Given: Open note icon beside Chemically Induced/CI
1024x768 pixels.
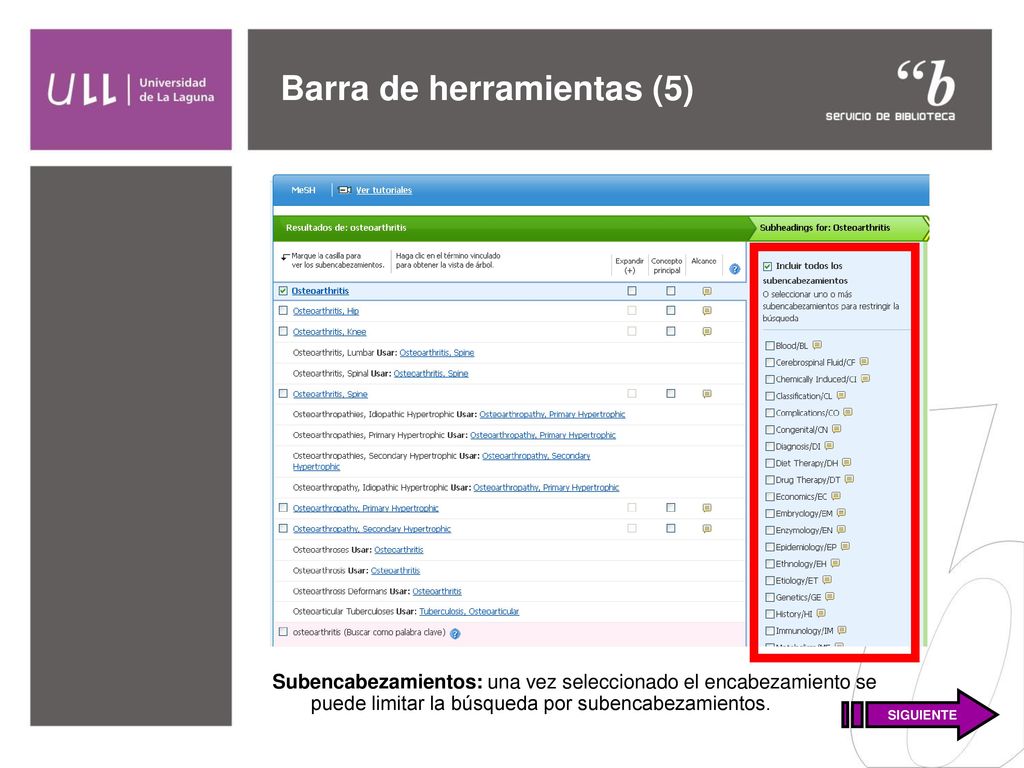Looking at the screenshot, I should coord(865,379).
